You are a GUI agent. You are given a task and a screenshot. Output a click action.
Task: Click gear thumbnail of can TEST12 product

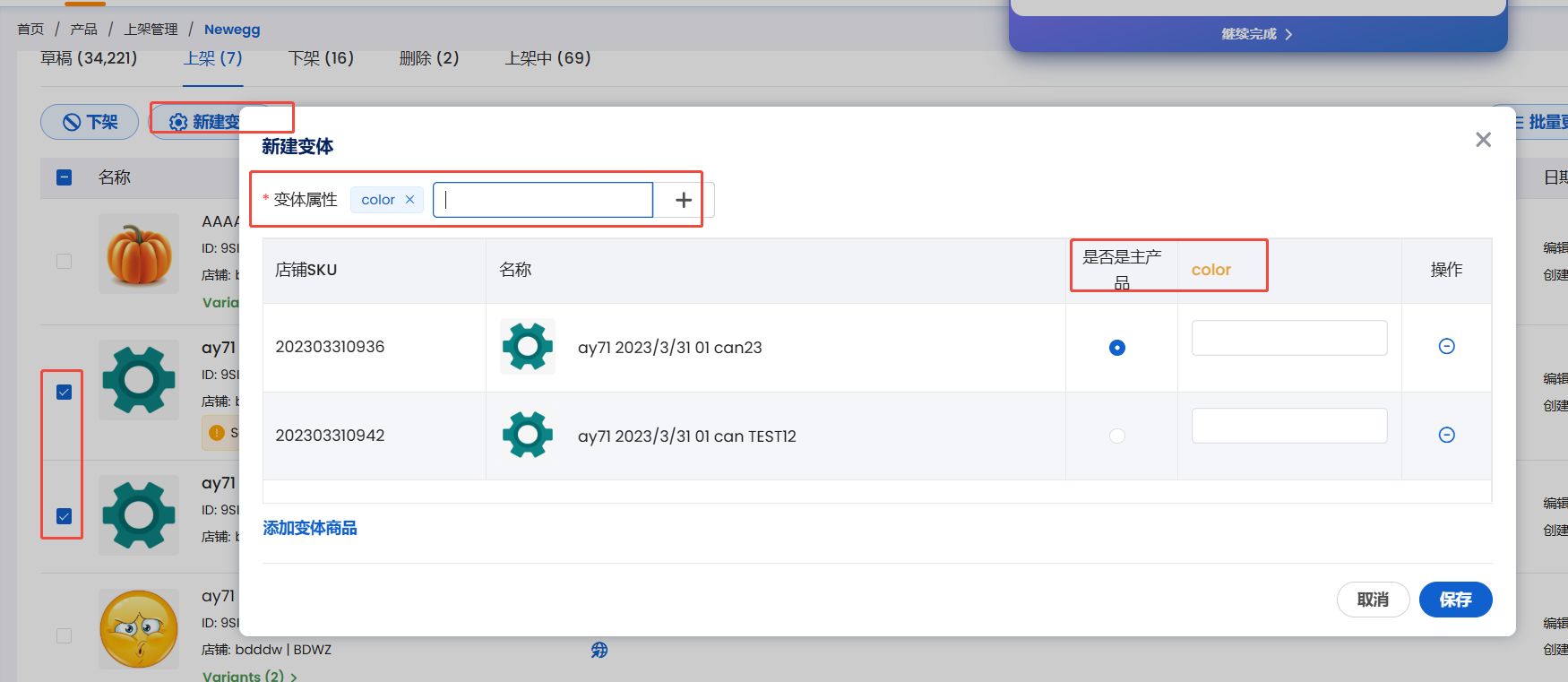(528, 435)
